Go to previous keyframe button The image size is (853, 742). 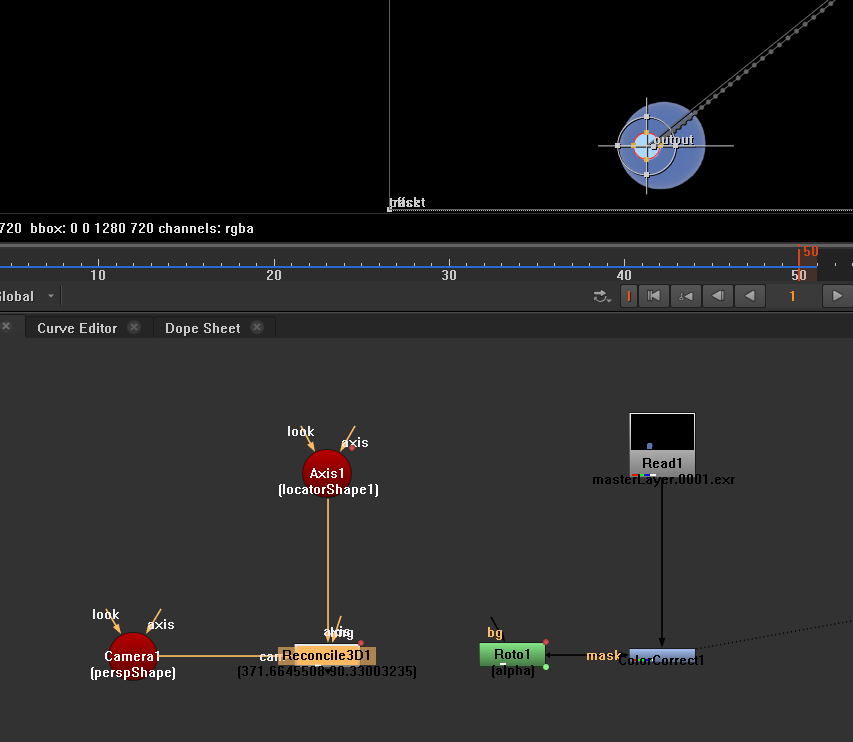[x=685, y=296]
